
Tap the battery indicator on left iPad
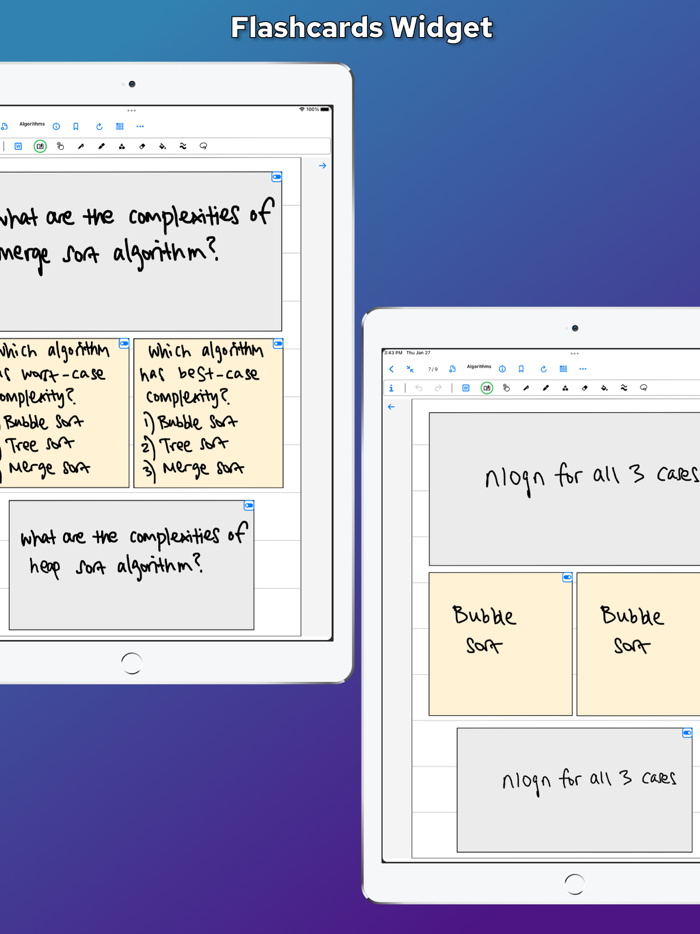point(325,110)
